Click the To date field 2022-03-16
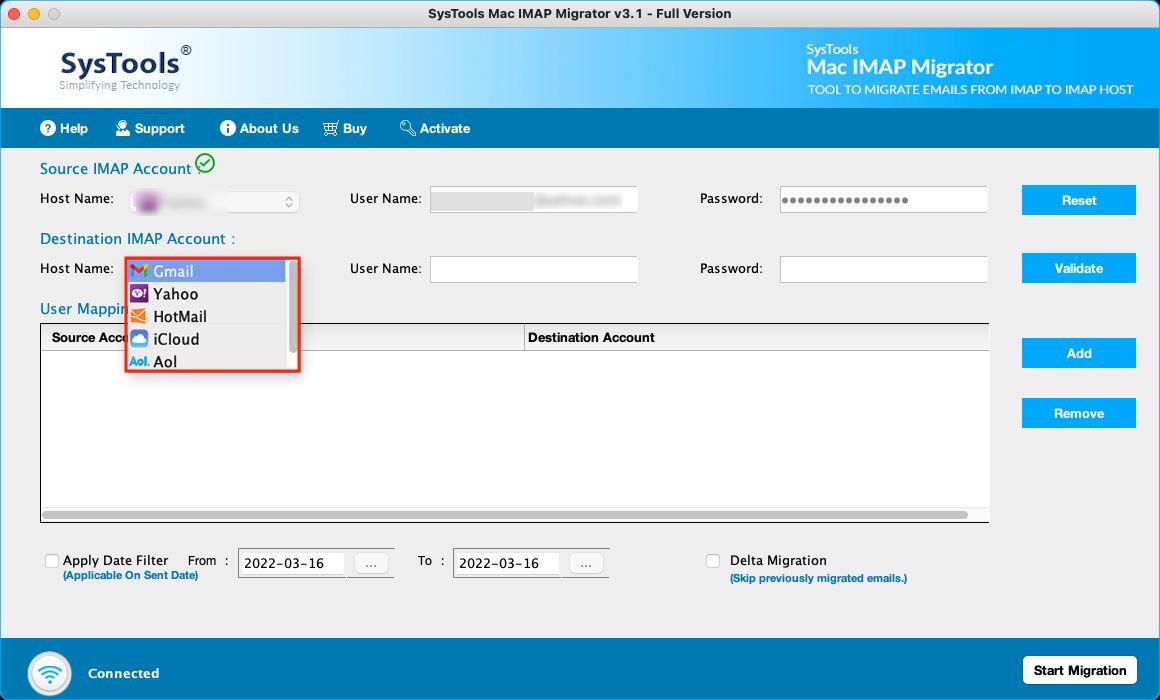Screen dimensions: 1160x700 (507, 563)
